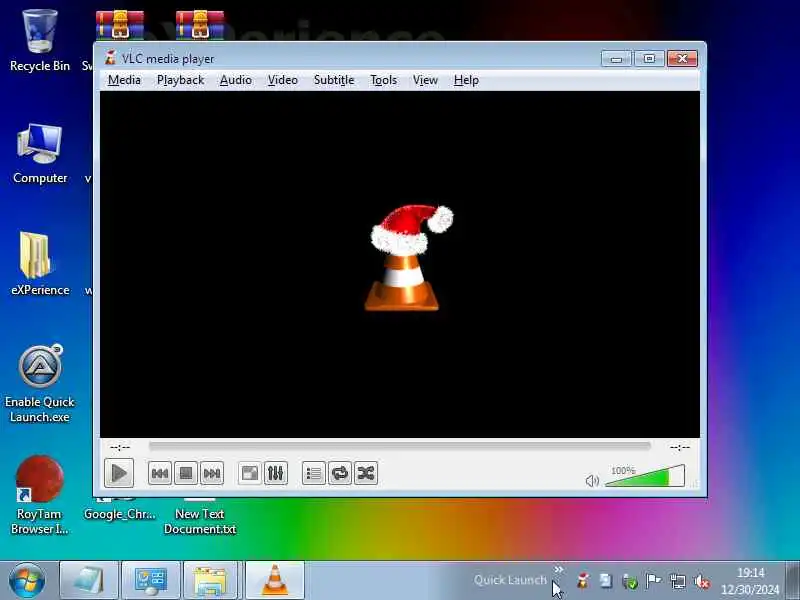Open the View menu
The height and width of the screenshot is (600, 800).
tap(425, 80)
